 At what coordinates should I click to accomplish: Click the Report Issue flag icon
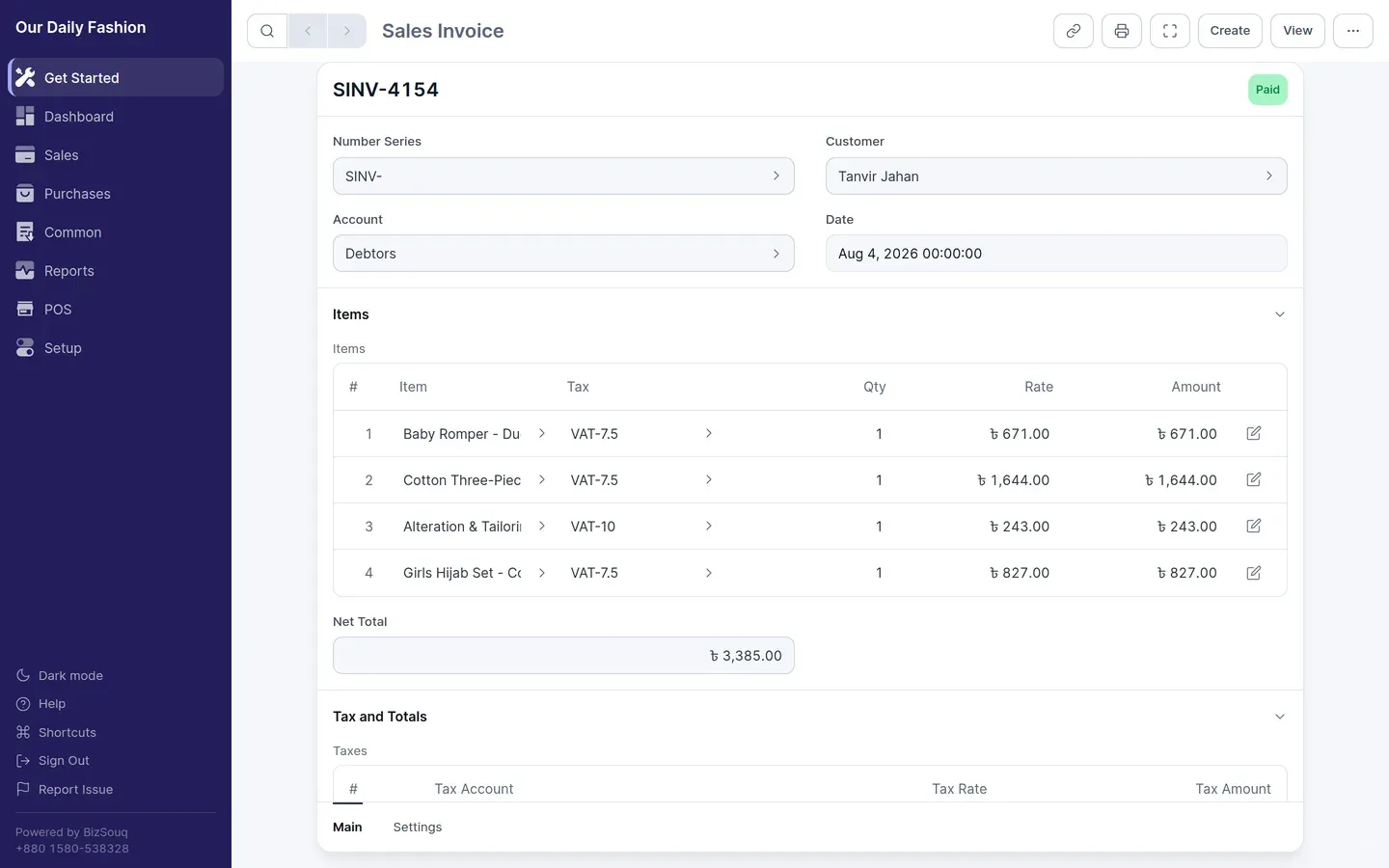(x=23, y=789)
